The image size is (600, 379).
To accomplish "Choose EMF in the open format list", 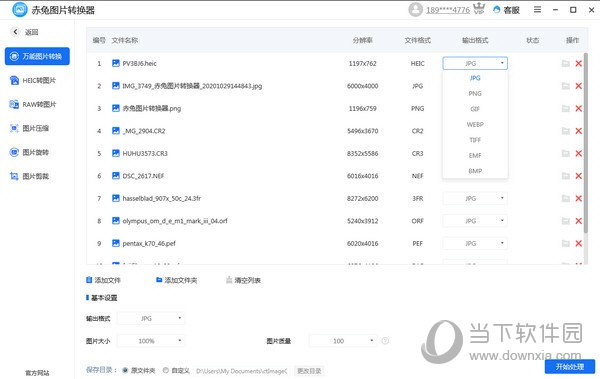I will [x=475, y=155].
